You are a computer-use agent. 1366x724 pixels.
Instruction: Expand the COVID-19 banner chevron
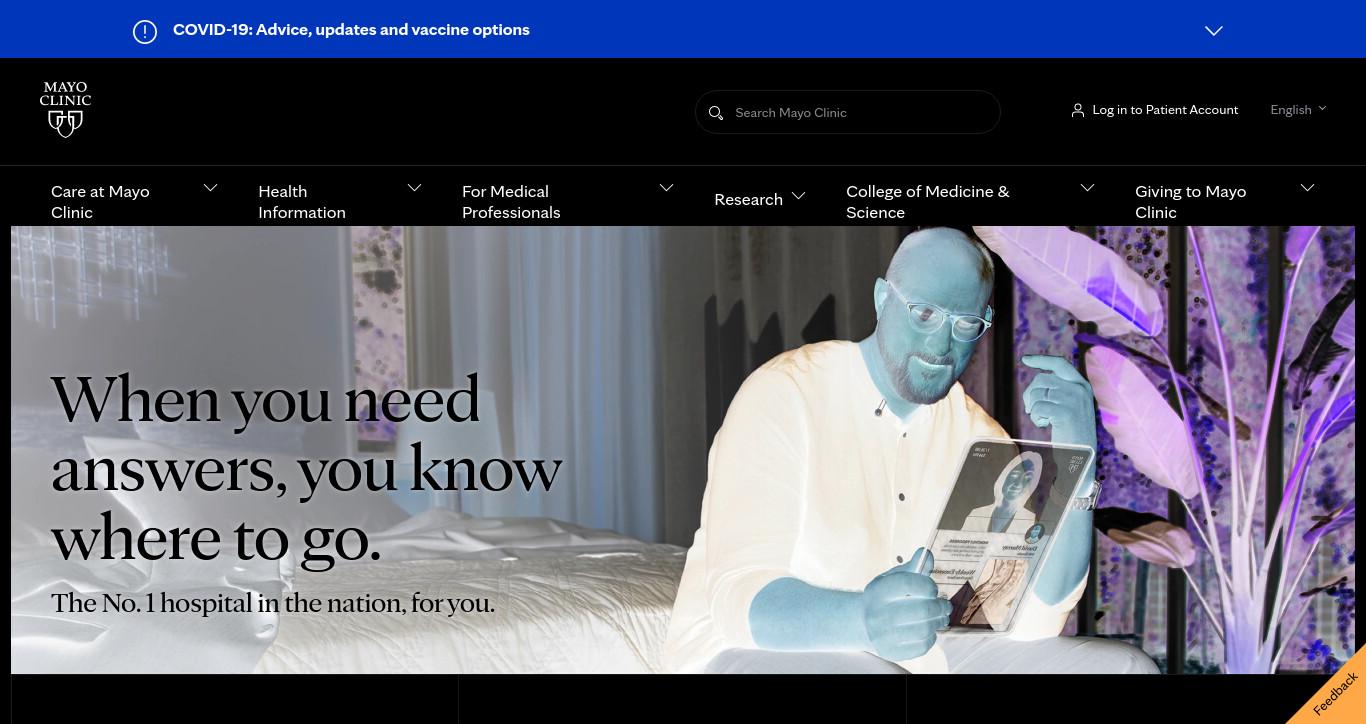1214,31
